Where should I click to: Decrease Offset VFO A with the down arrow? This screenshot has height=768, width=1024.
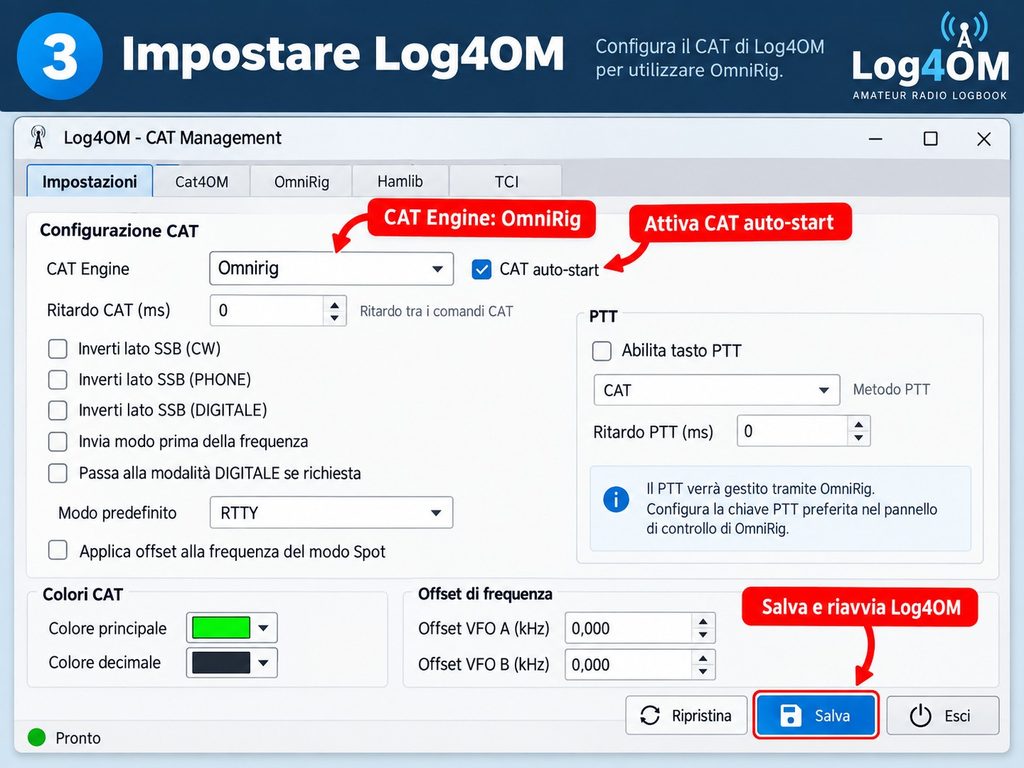(703, 635)
